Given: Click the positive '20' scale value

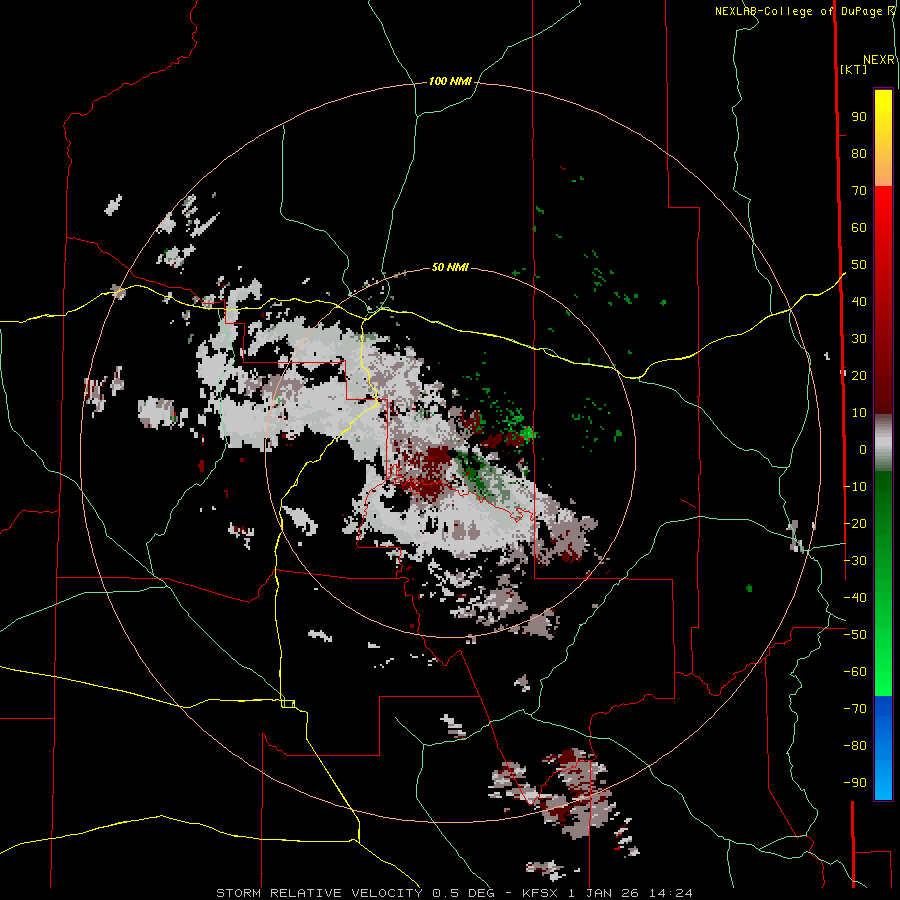Looking at the screenshot, I should click(859, 375).
